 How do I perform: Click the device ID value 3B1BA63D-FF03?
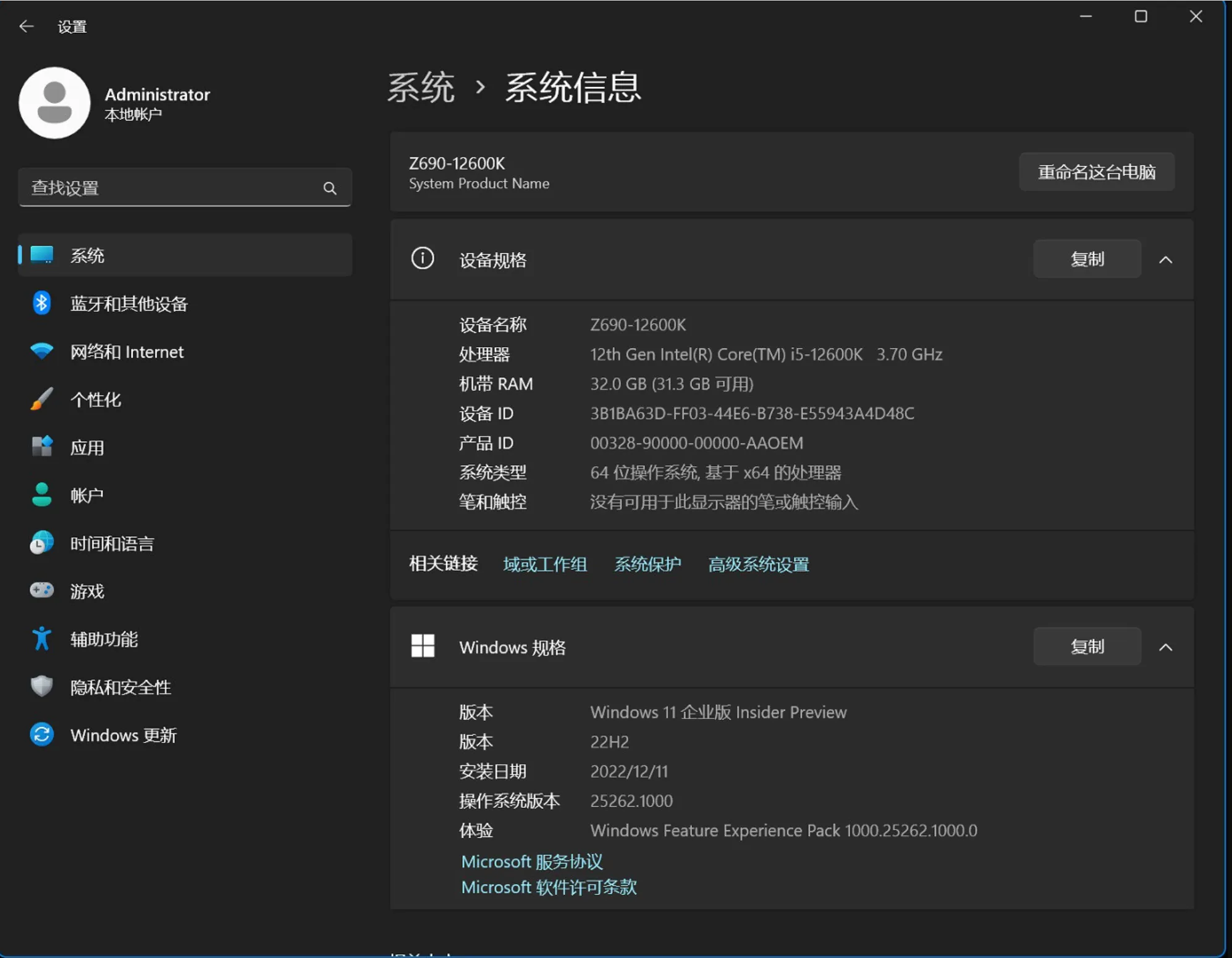point(752,413)
